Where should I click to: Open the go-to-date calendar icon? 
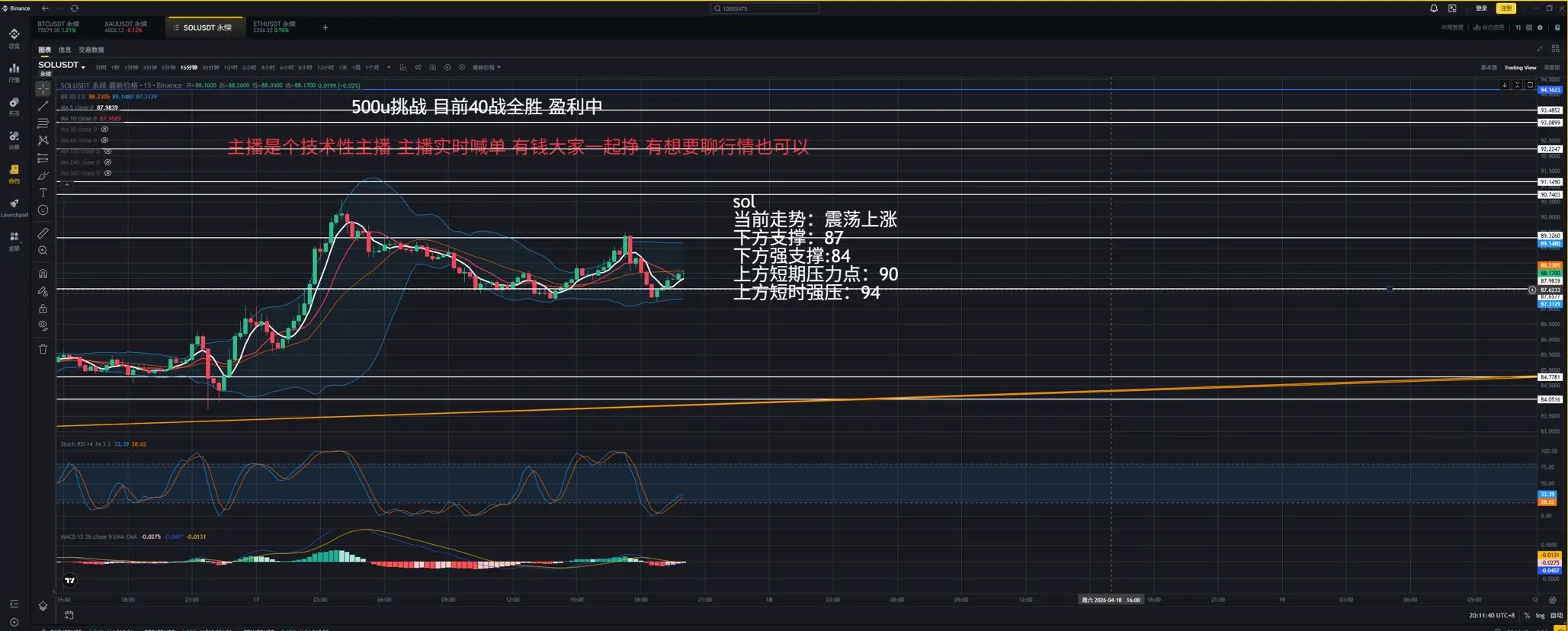coord(69,615)
